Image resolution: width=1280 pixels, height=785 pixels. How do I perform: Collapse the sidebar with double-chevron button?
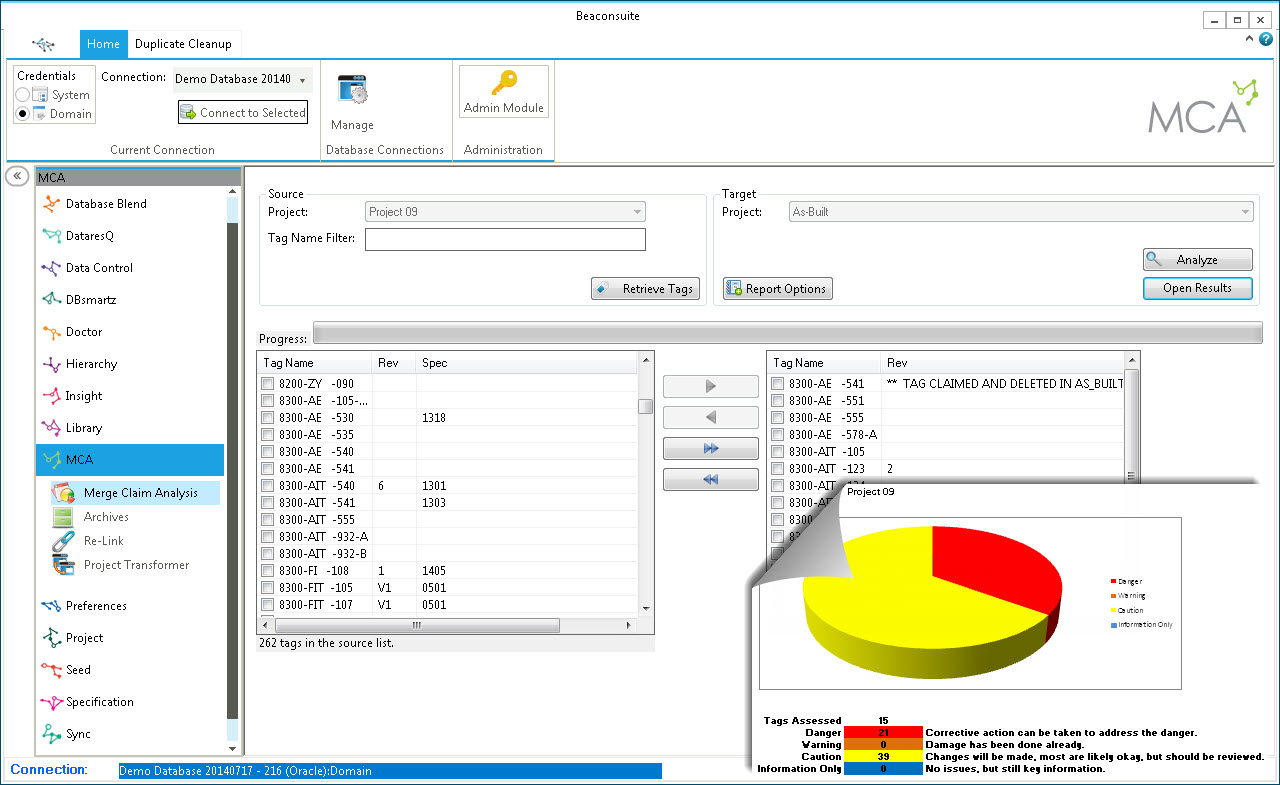[17, 176]
